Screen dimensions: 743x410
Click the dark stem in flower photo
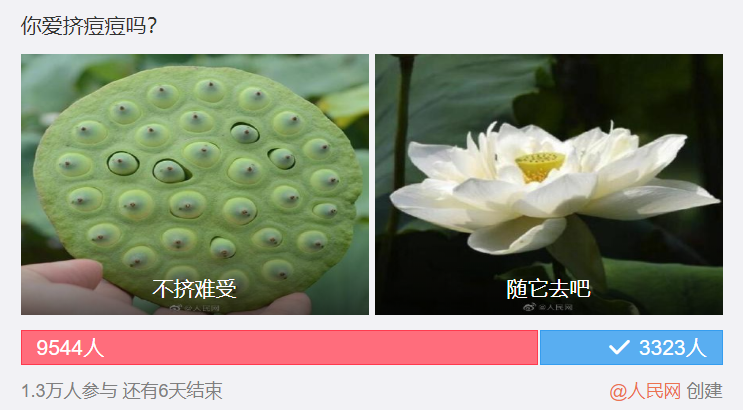402,142
